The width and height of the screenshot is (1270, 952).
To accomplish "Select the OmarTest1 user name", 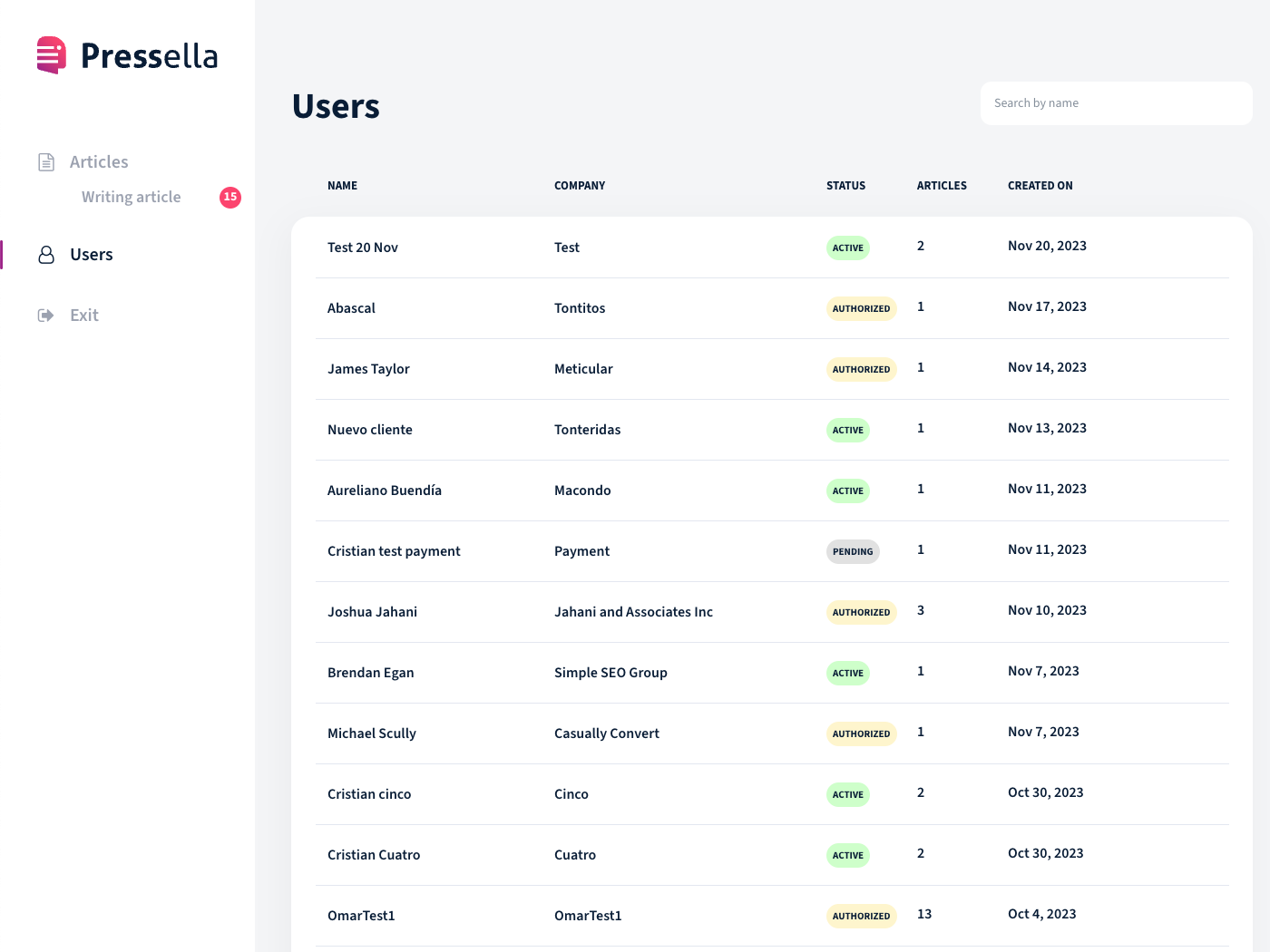I will pos(361,916).
